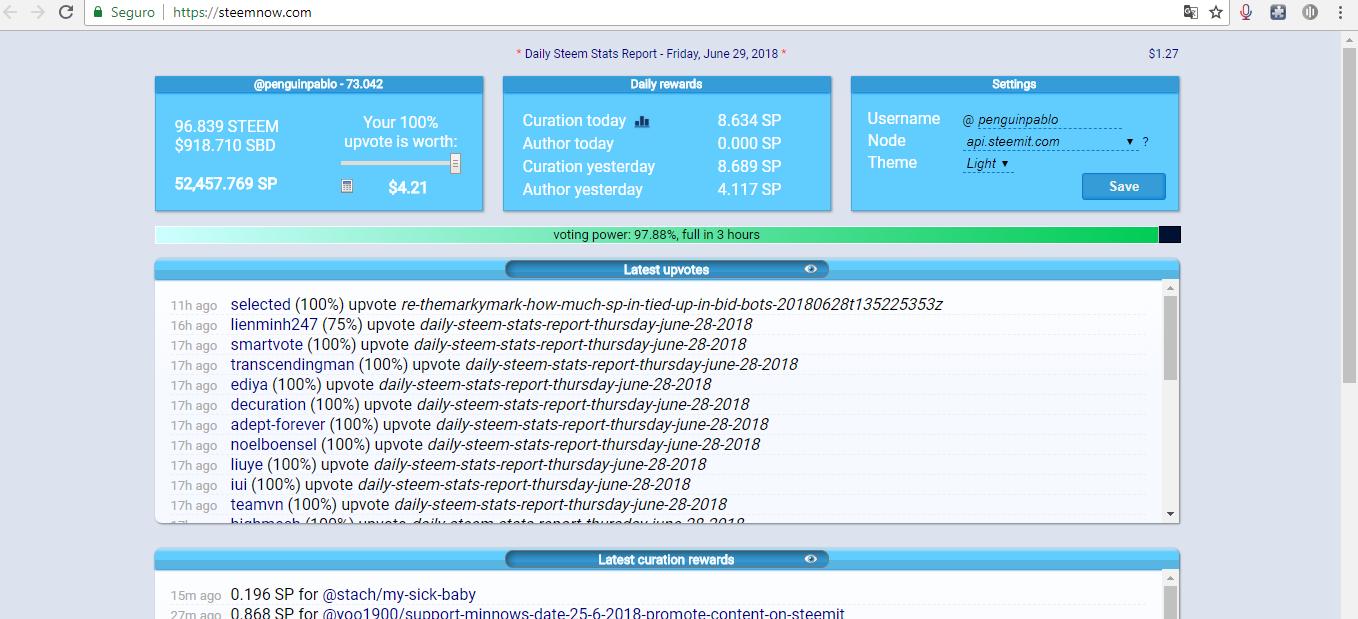Click the puzzle piece extension icon

point(1278,13)
